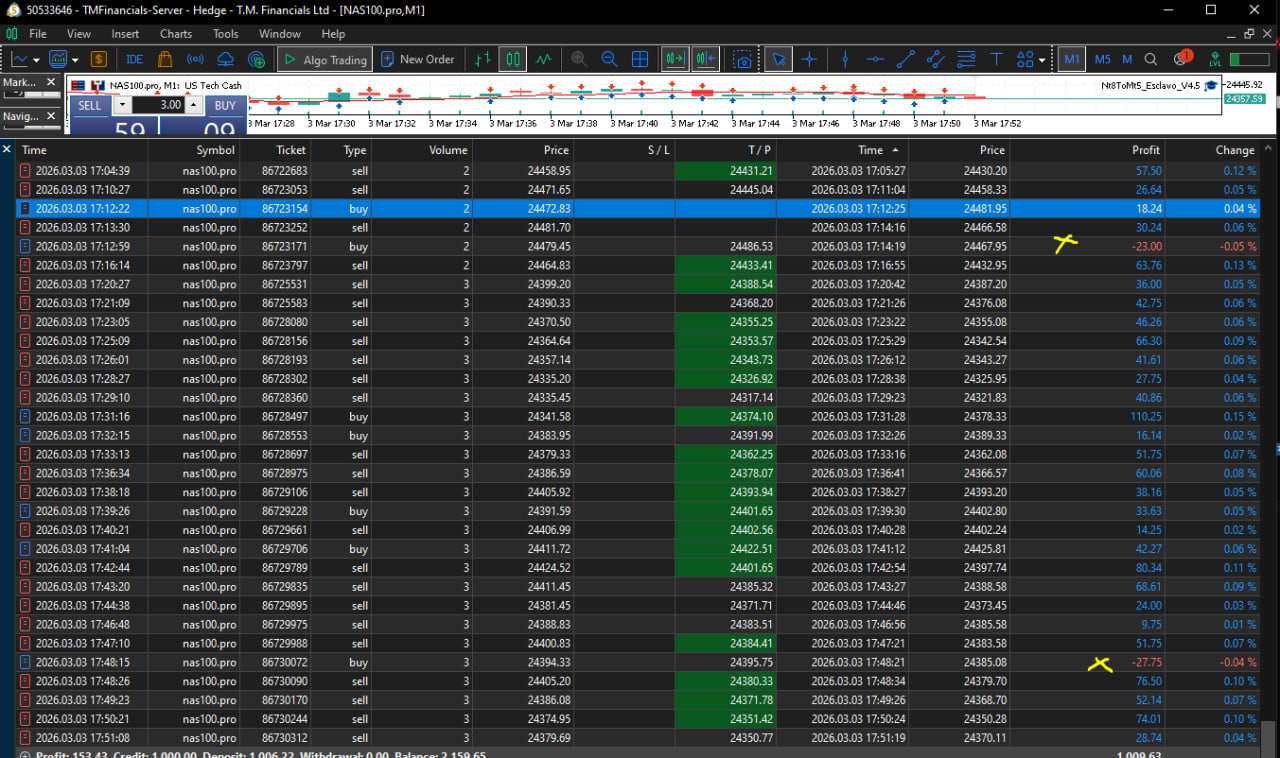1280x758 pixels.
Task: Sort history by the Profit column header
Action: (x=1145, y=150)
